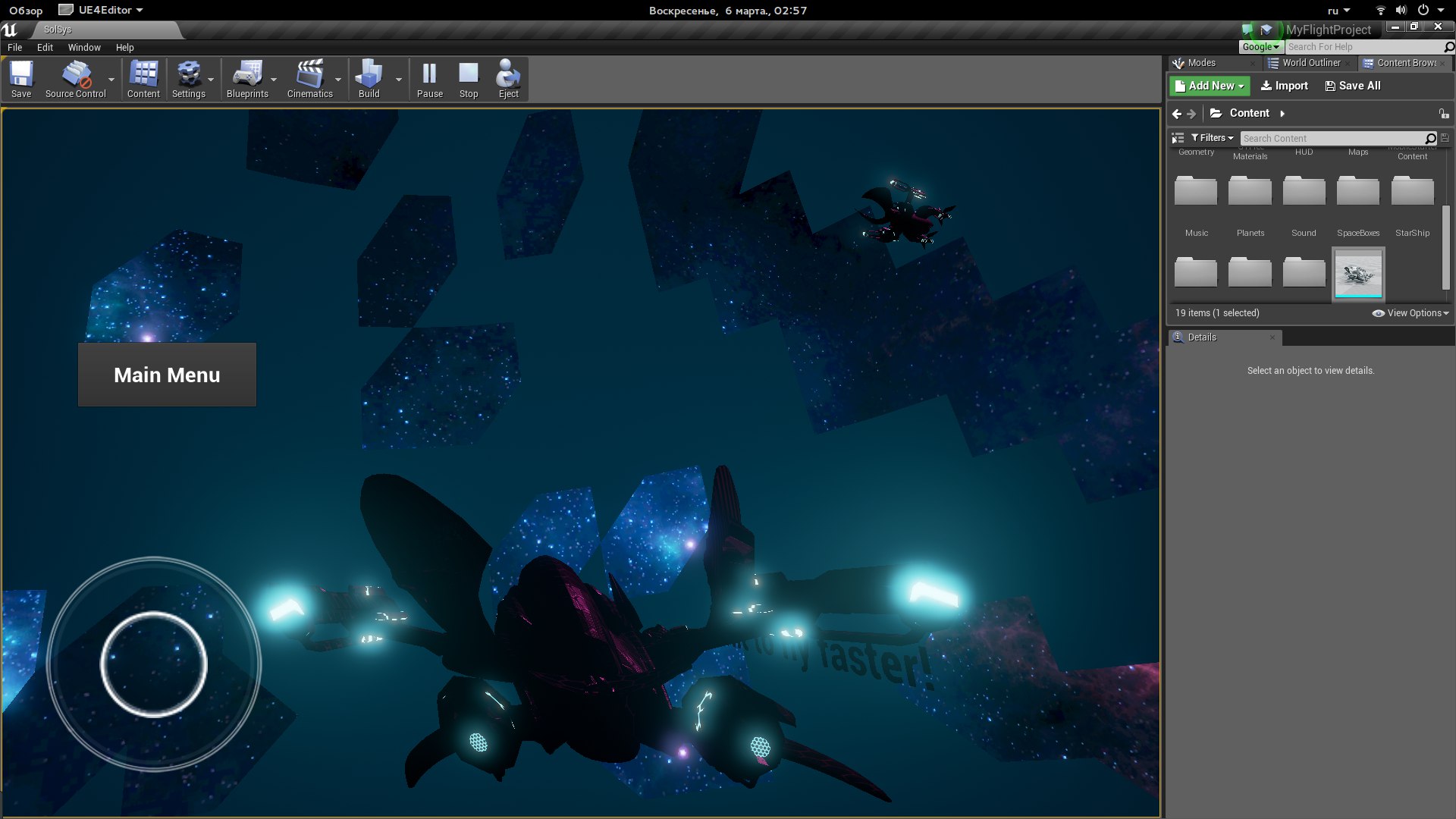
Task: Open the Window menu
Action: (x=84, y=47)
